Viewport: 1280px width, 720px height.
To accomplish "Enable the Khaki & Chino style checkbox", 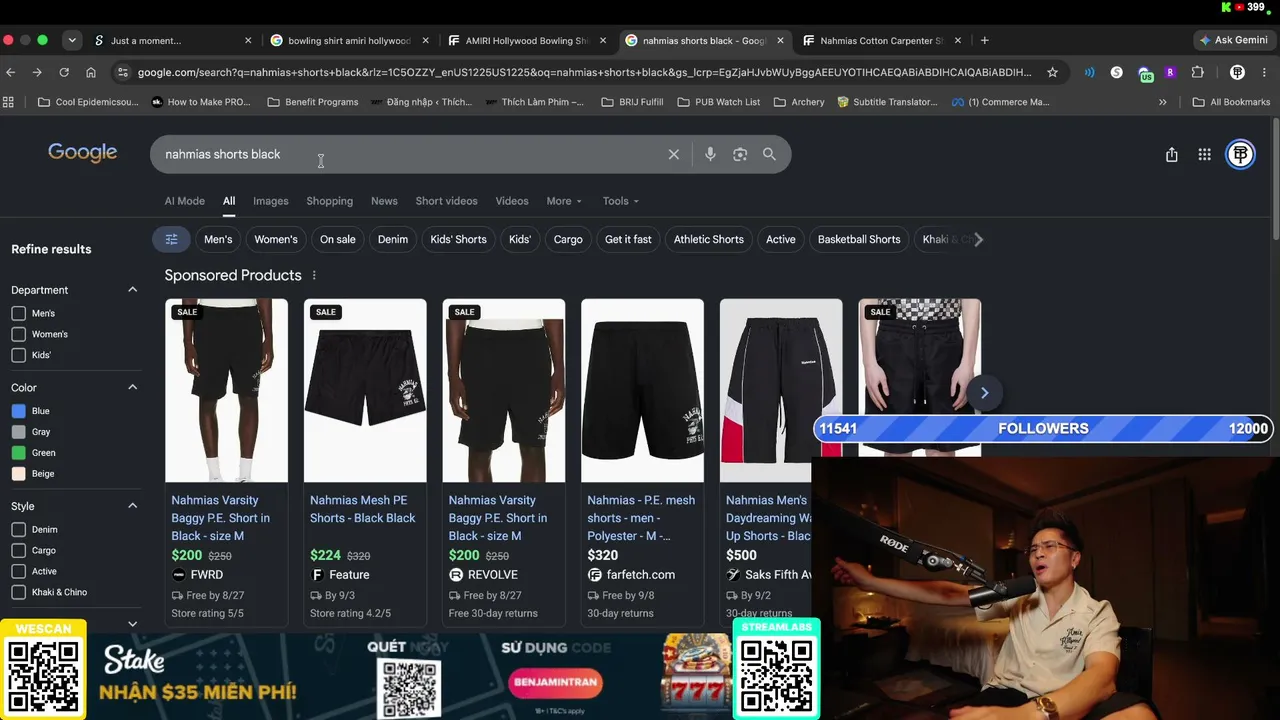I will (x=18, y=592).
